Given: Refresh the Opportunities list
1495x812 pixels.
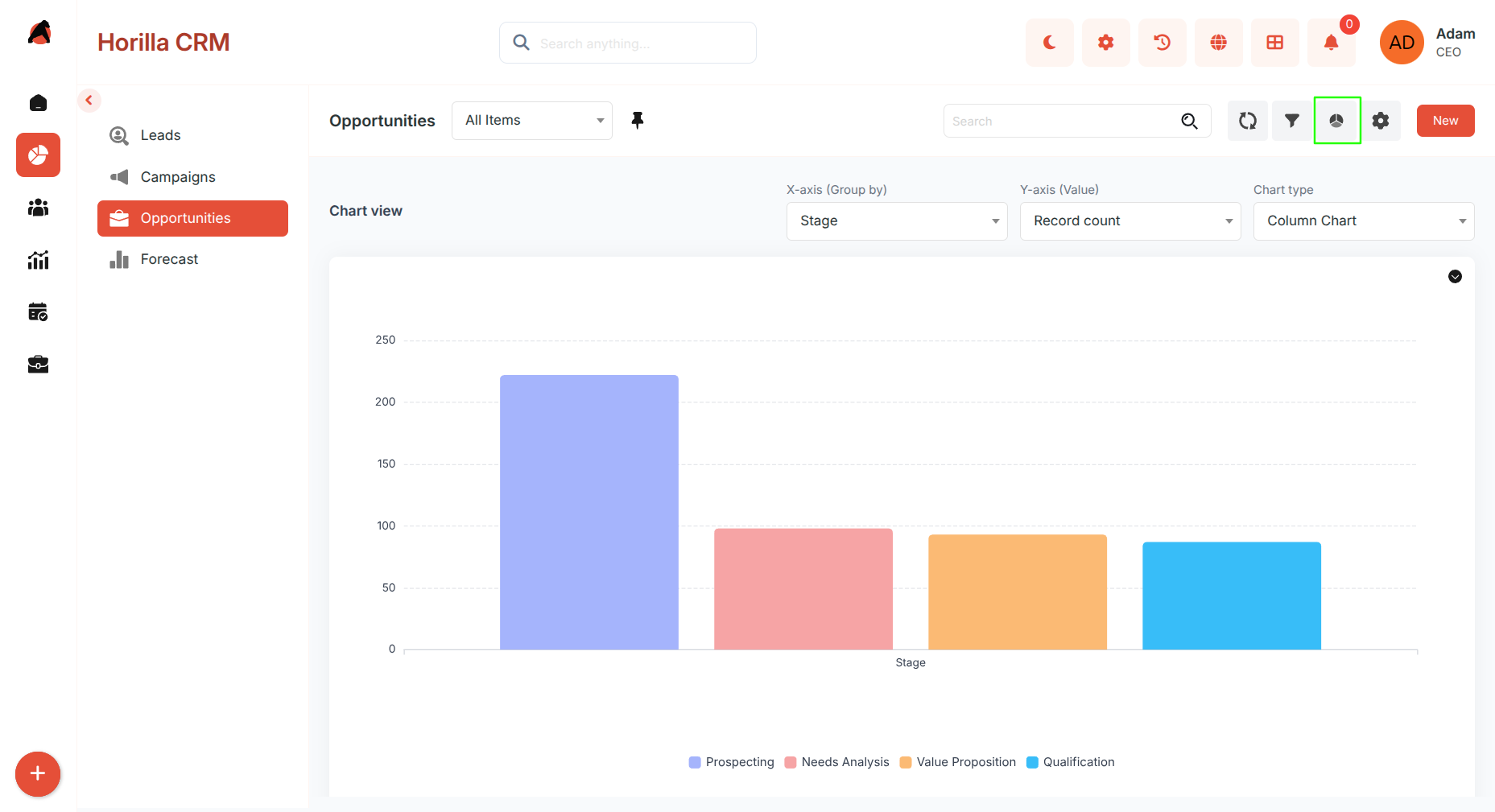Looking at the screenshot, I should click(x=1248, y=121).
